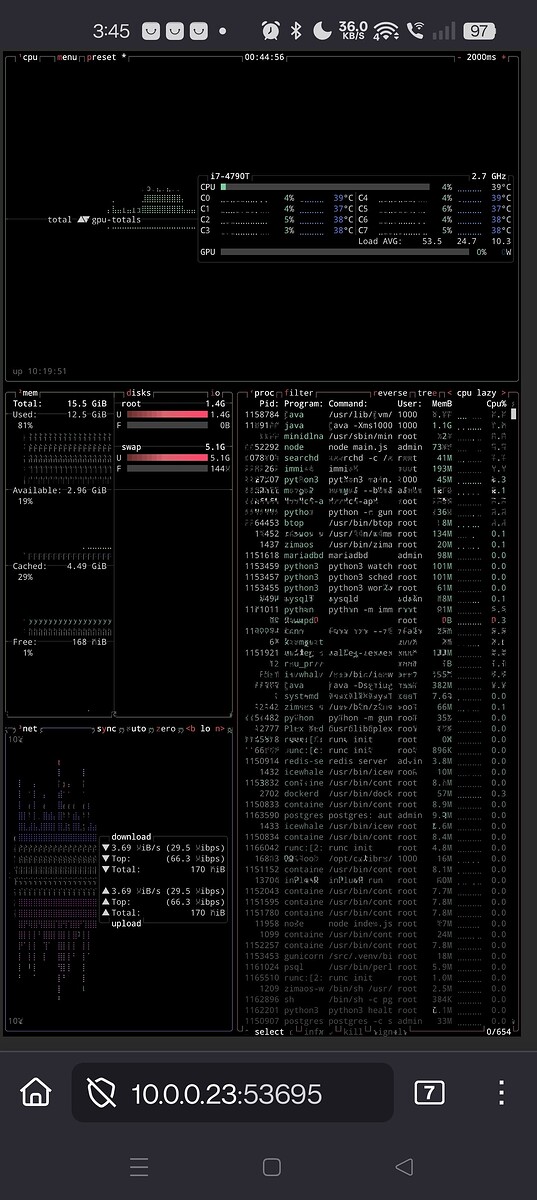Viewport: 537px width, 1200px height.
Task: Select the btop process row
Action: pyautogui.click(x=375, y=522)
